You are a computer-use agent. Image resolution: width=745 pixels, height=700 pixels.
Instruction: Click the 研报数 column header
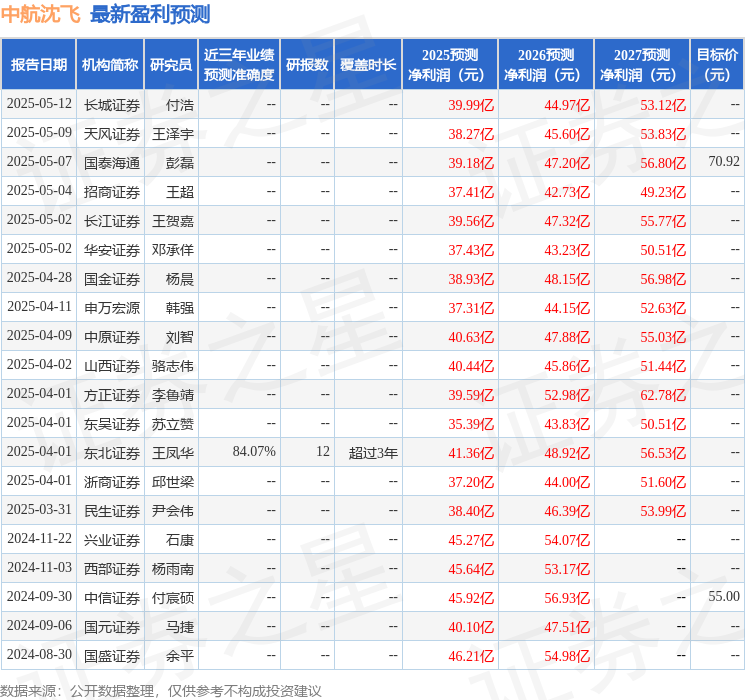coord(307,65)
